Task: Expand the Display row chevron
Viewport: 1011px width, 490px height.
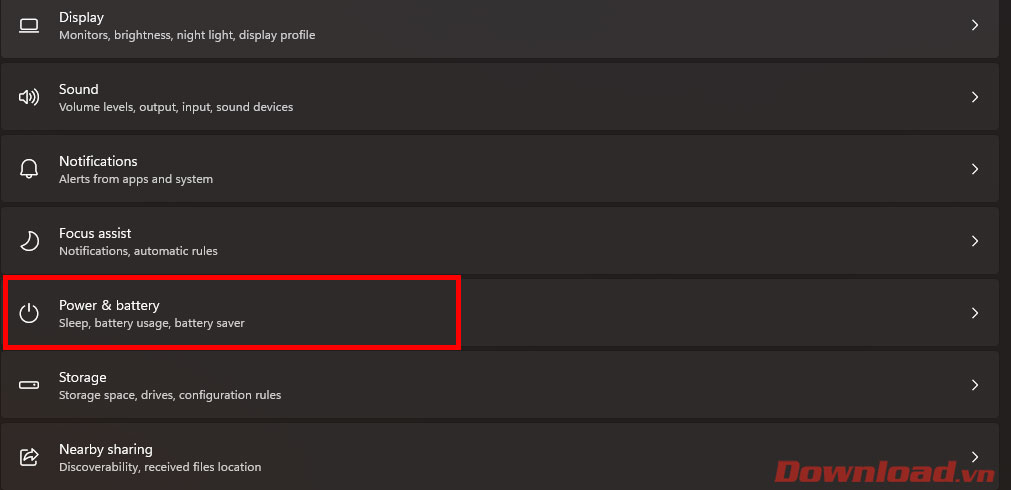Action: pos(975,25)
